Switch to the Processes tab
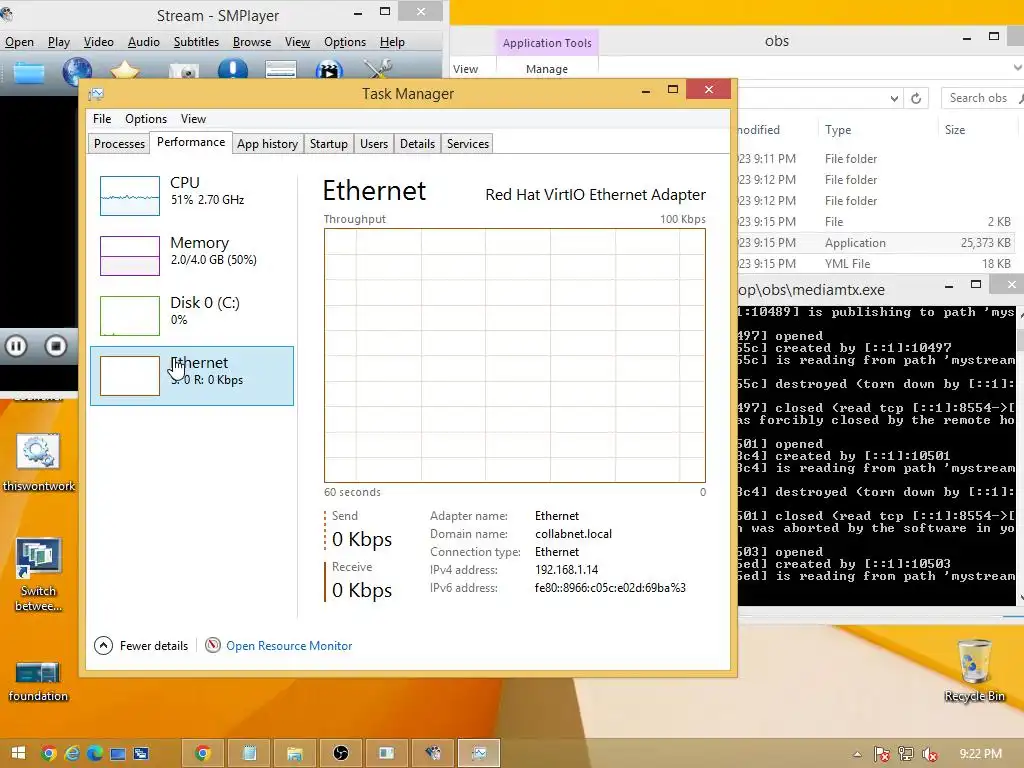The width and height of the screenshot is (1024, 768). (119, 144)
